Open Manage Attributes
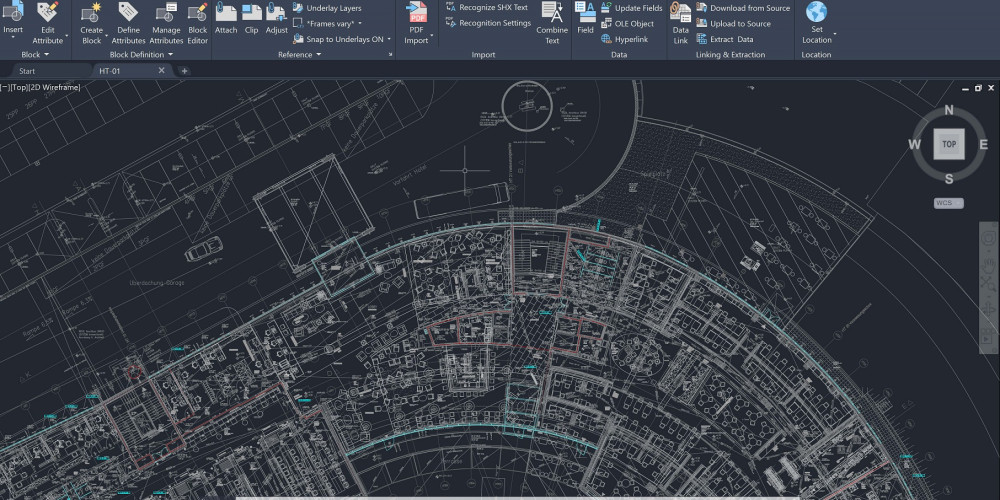 pos(166,22)
